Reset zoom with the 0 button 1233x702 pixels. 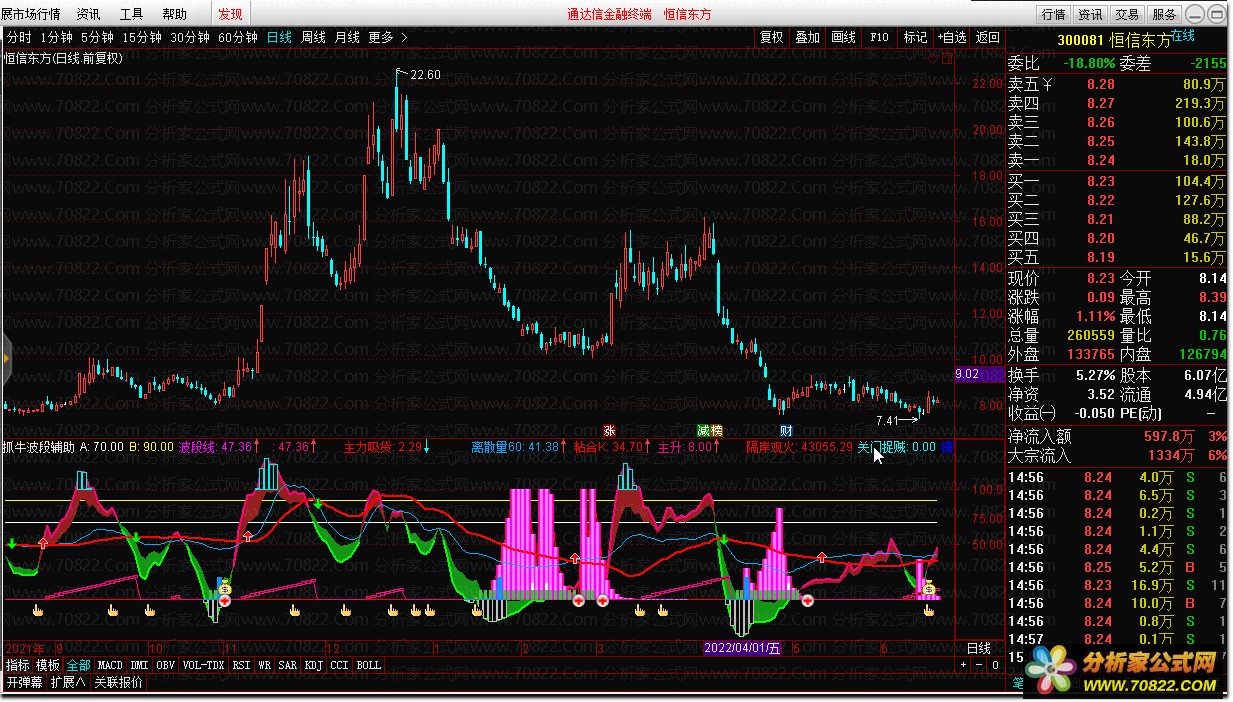click(x=995, y=665)
